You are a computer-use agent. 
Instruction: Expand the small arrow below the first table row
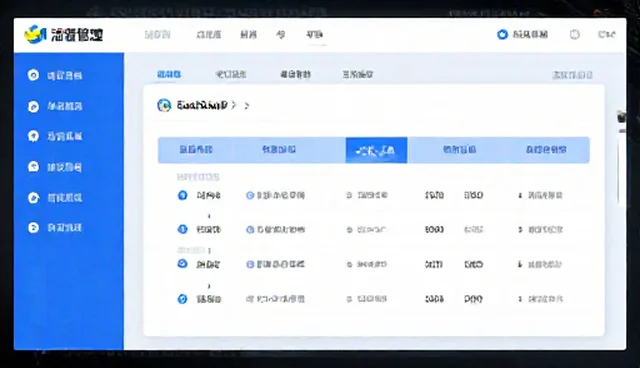[x=209, y=216]
